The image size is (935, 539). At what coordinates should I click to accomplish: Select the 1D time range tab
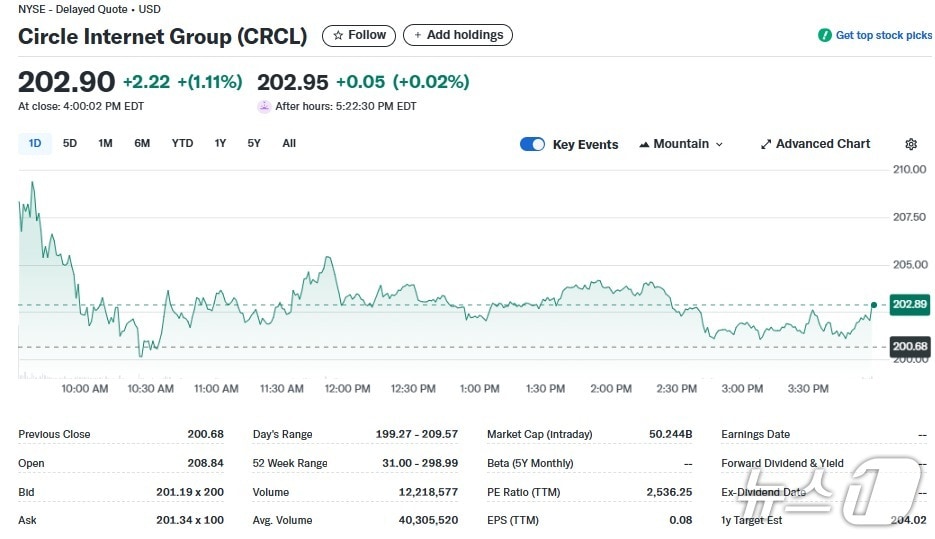tap(35, 143)
